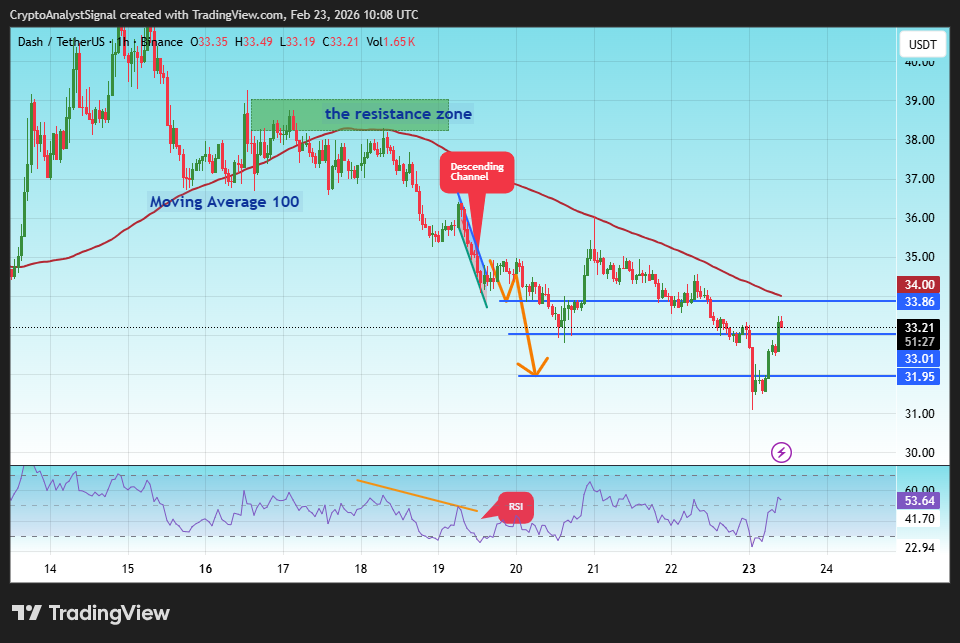The width and height of the screenshot is (960, 643).
Task: Click the 31.00 price axis label
Action: [x=920, y=413]
